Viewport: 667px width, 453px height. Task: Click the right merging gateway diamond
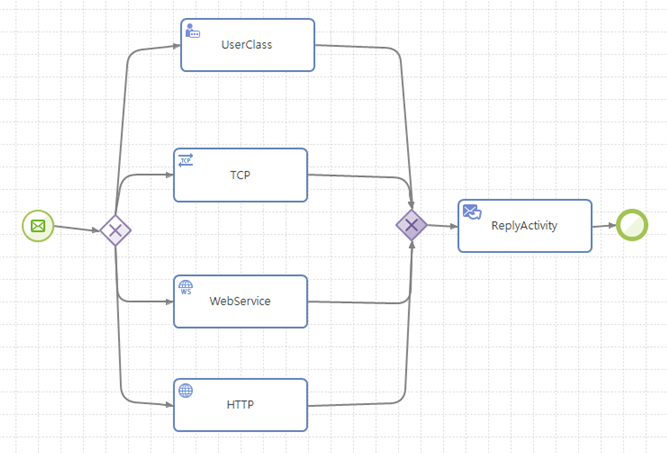click(x=412, y=224)
